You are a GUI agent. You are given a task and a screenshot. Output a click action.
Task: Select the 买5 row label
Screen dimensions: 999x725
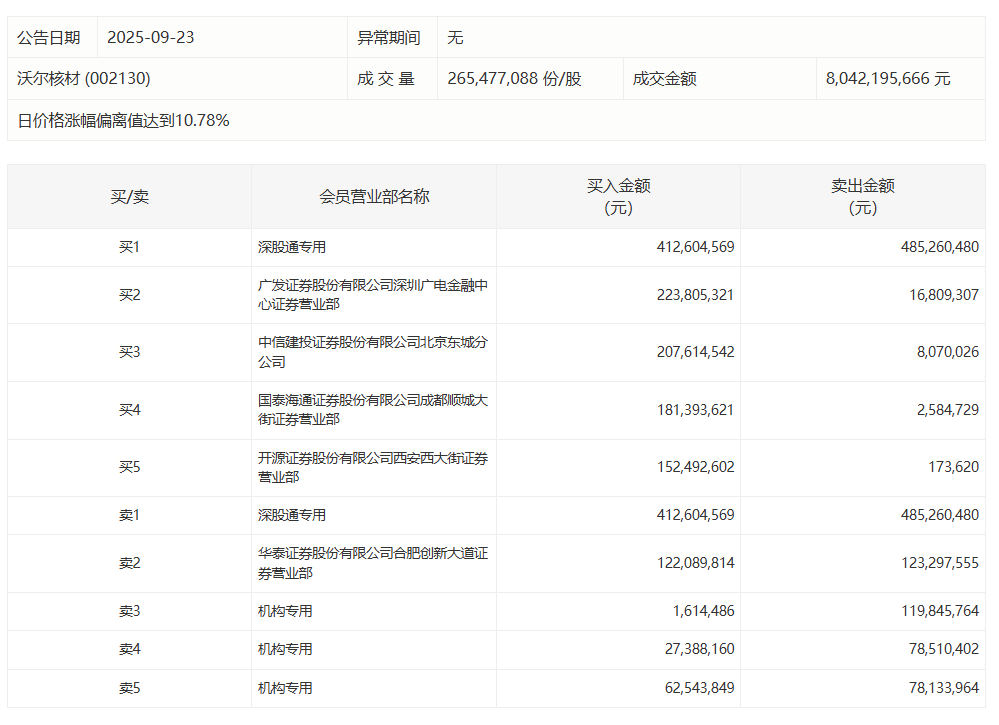(129, 467)
